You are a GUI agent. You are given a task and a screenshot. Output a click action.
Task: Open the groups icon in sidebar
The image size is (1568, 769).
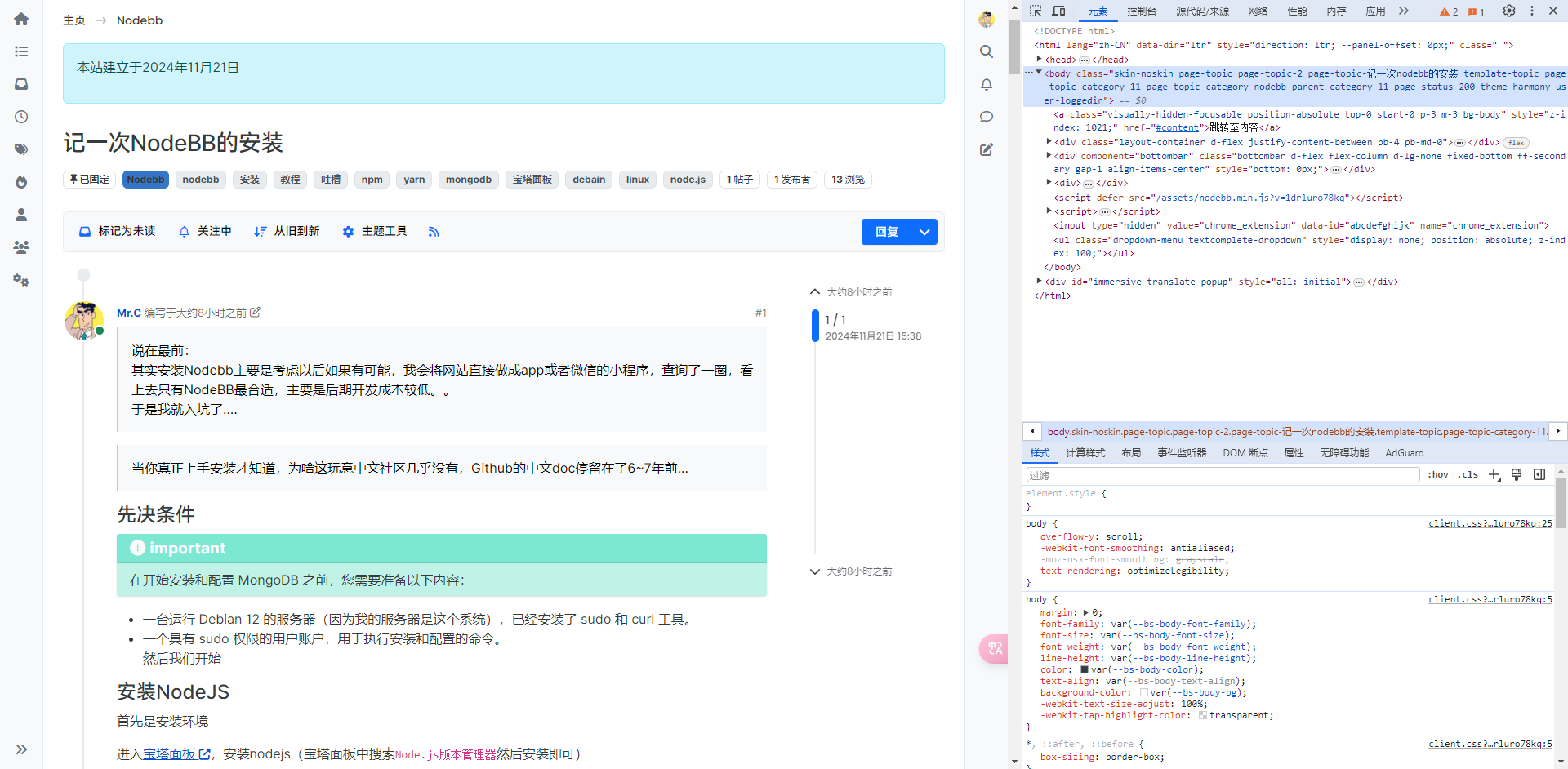(21, 247)
